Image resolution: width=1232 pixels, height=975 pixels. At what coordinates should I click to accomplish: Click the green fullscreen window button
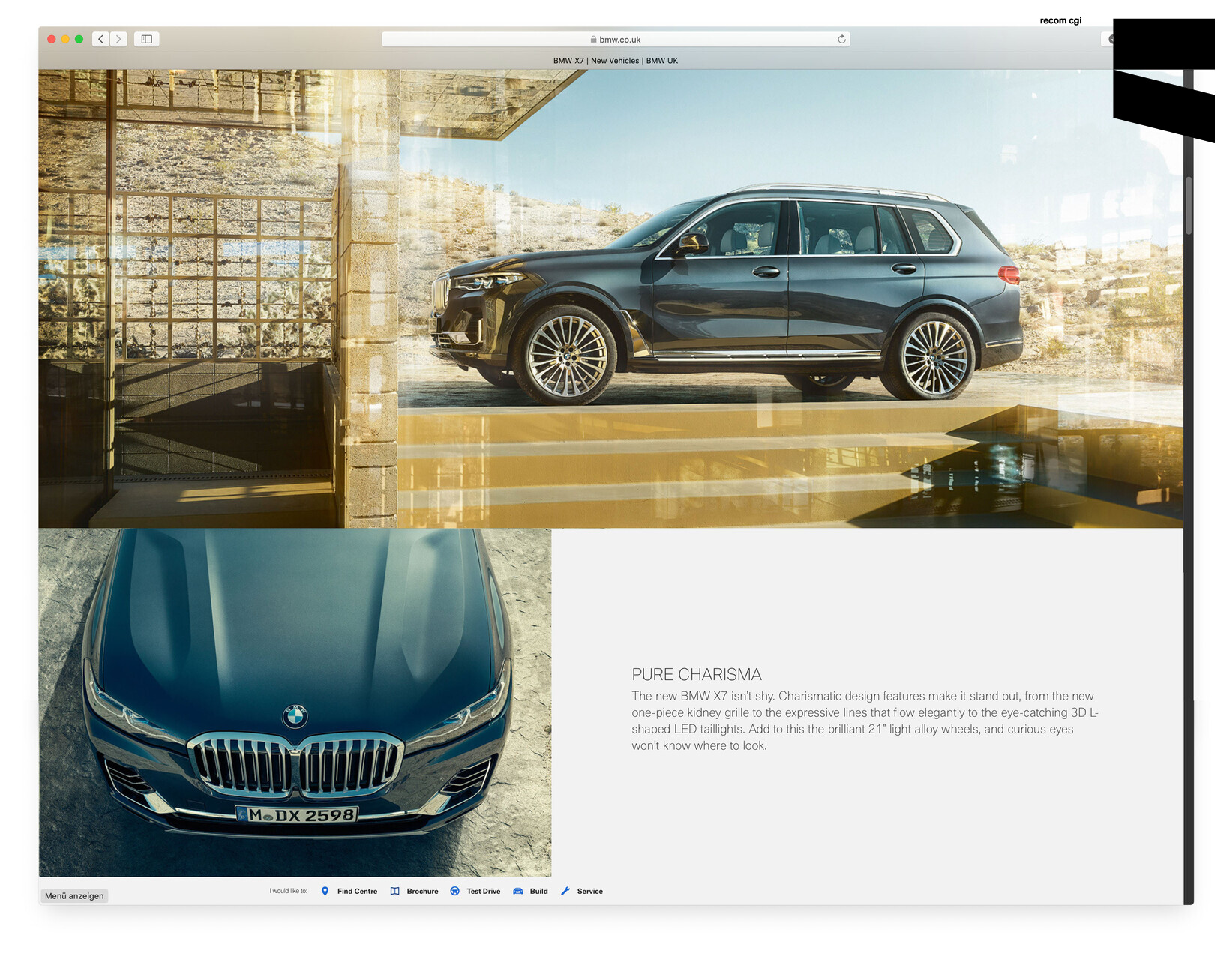(79, 39)
